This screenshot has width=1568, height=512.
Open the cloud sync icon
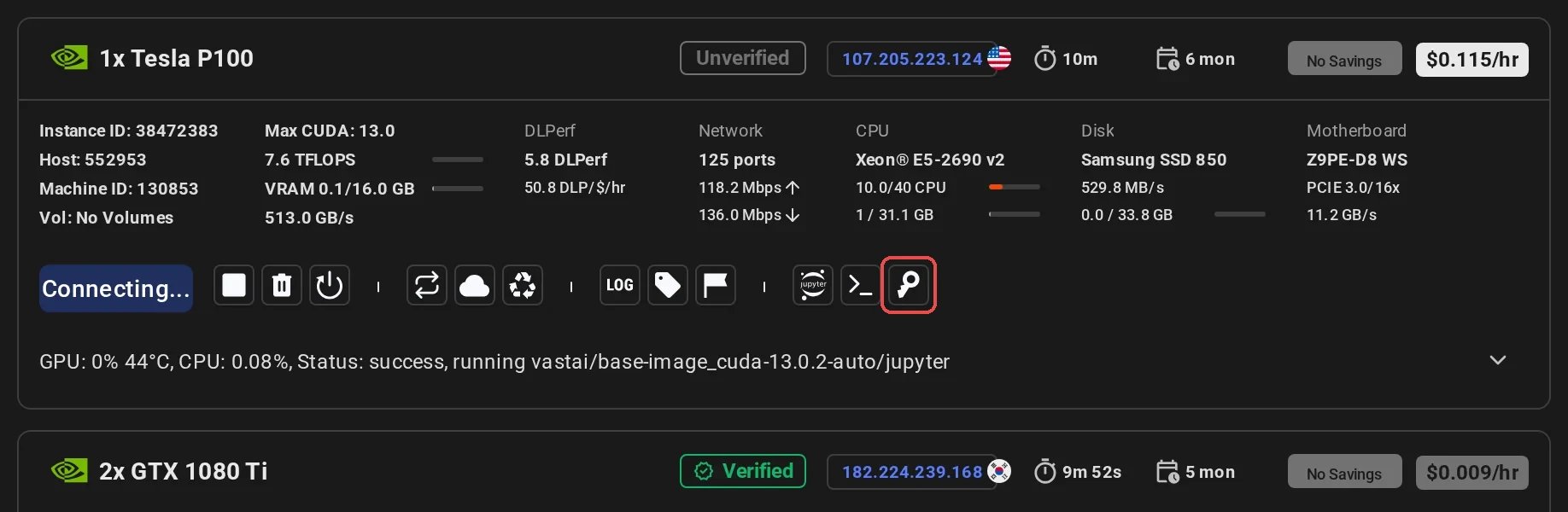(475, 285)
